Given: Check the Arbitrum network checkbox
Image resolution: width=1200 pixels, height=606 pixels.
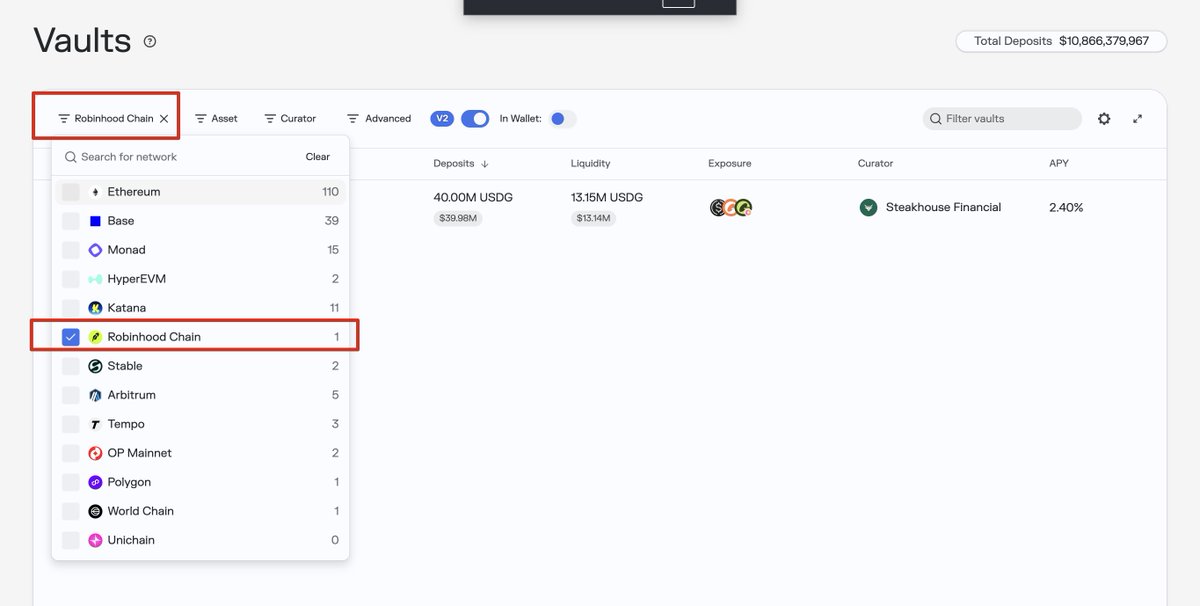Looking at the screenshot, I should pyautogui.click(x=70, y=395).
